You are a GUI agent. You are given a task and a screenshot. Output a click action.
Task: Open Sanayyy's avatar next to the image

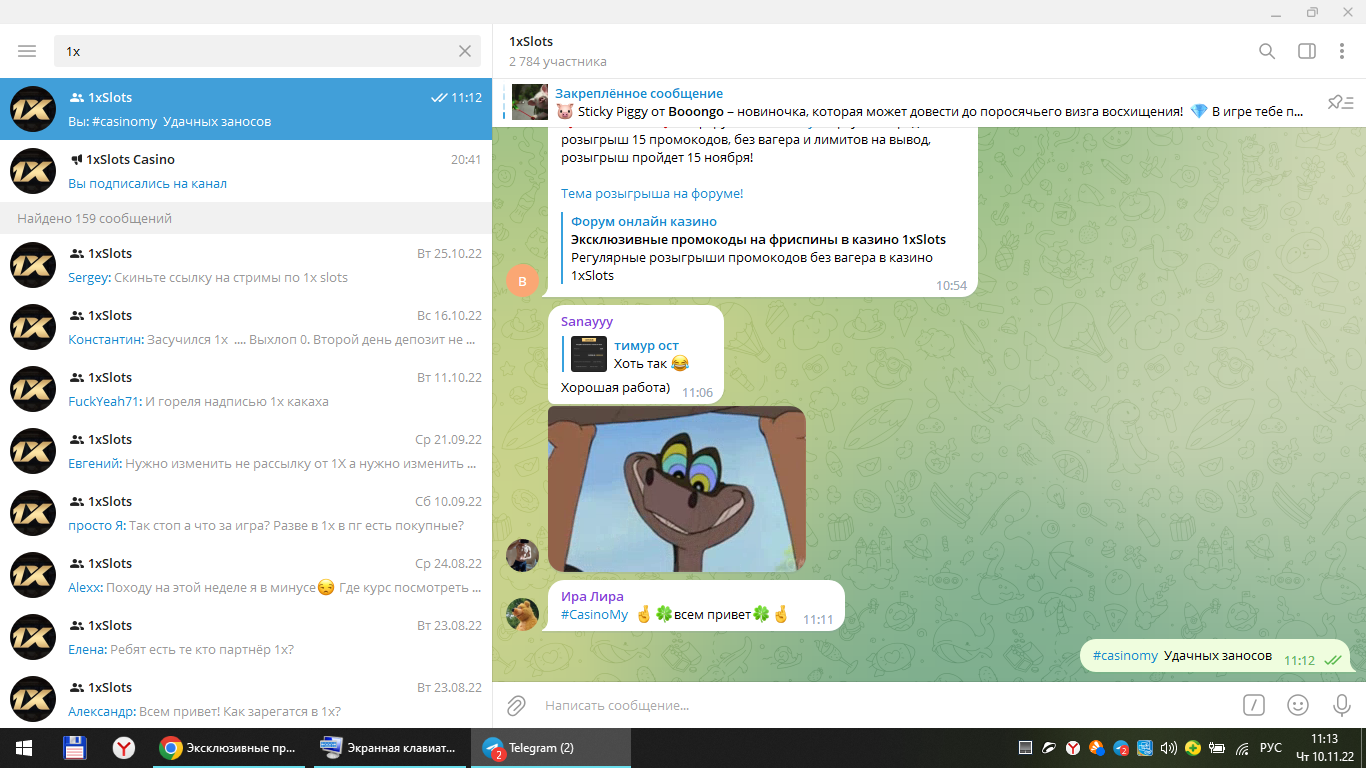[522, 555]
